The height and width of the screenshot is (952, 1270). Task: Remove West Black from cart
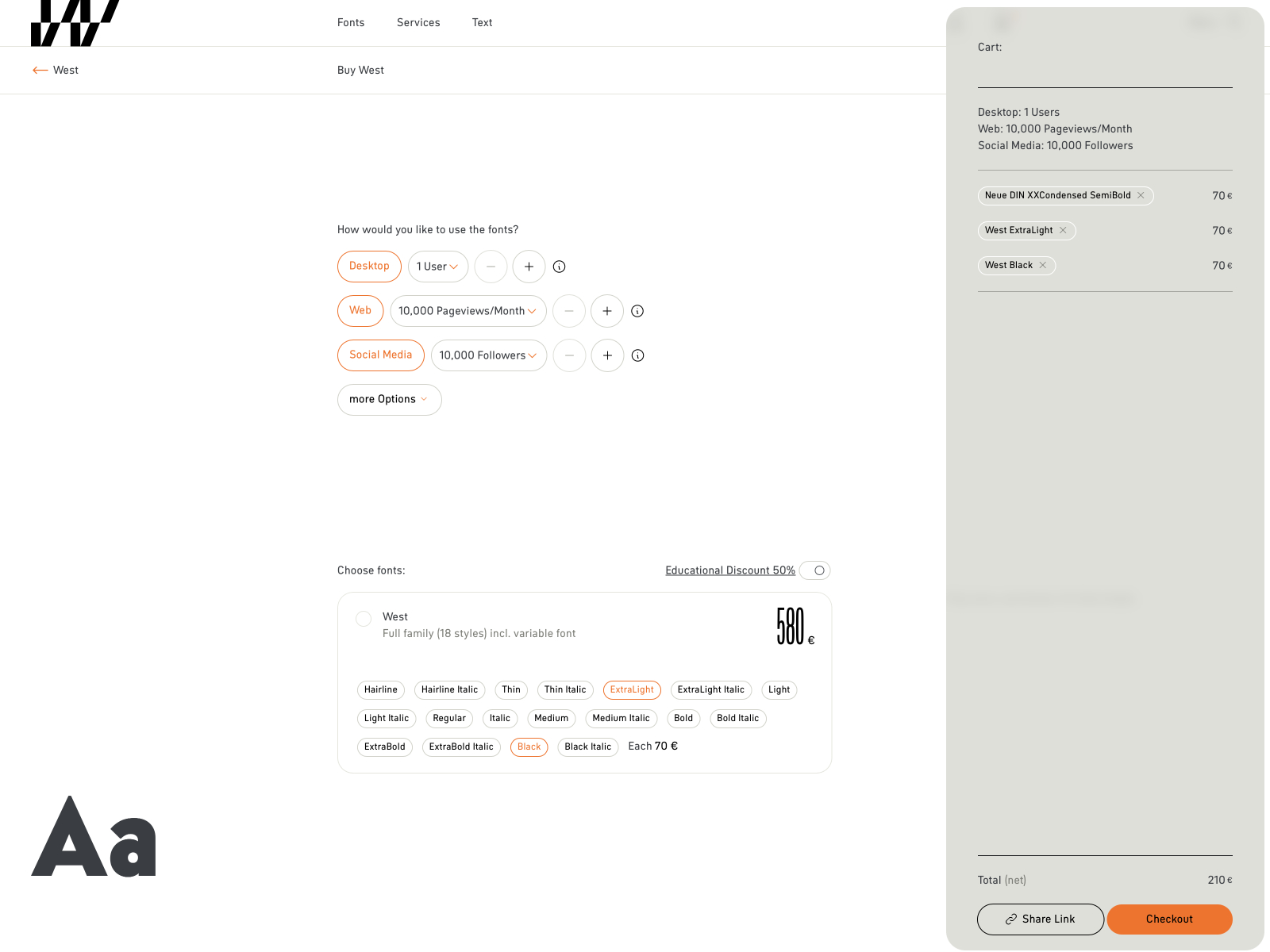pos(1043,265)
